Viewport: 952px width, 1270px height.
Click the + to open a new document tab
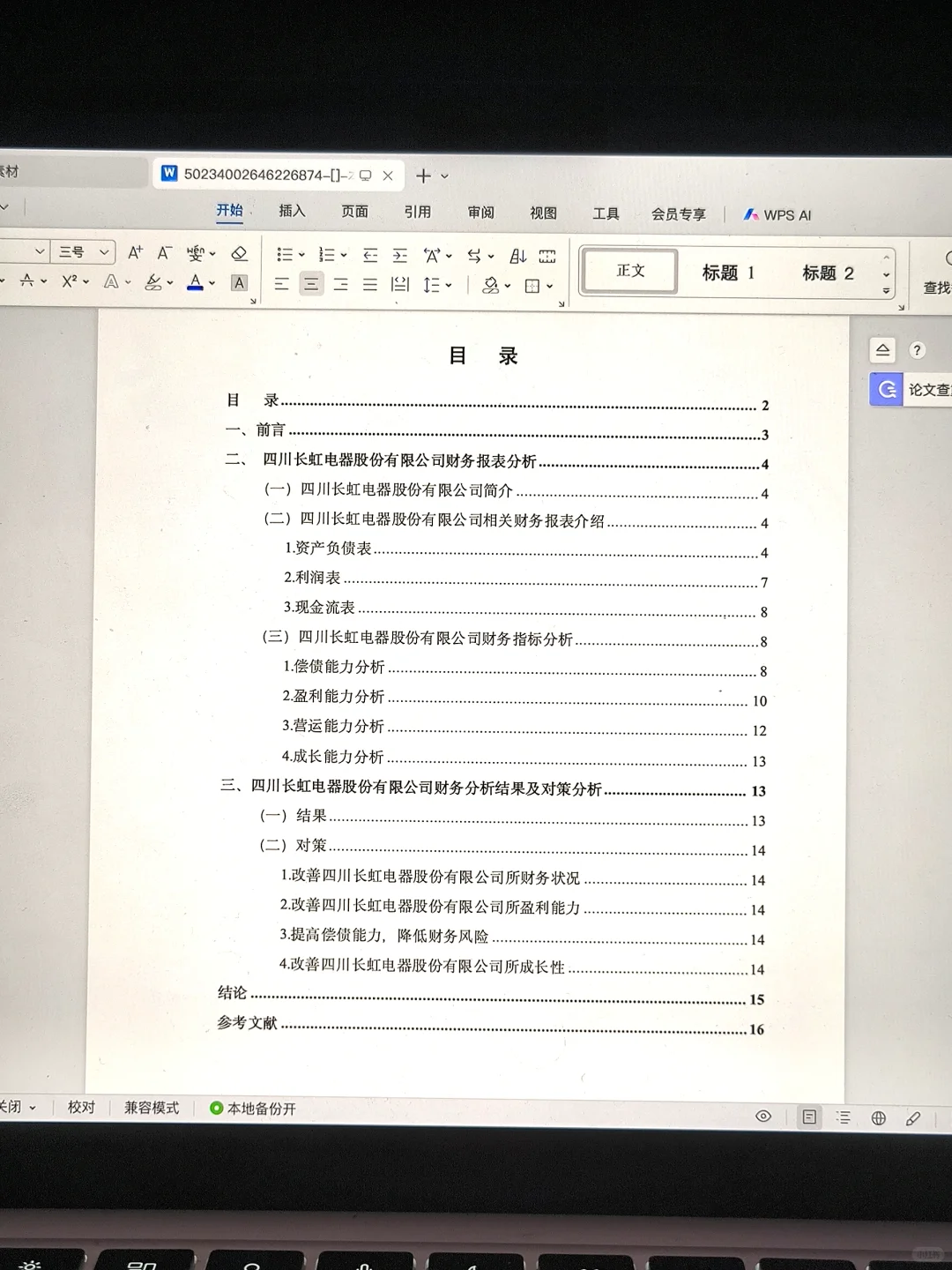coord(422,176)
